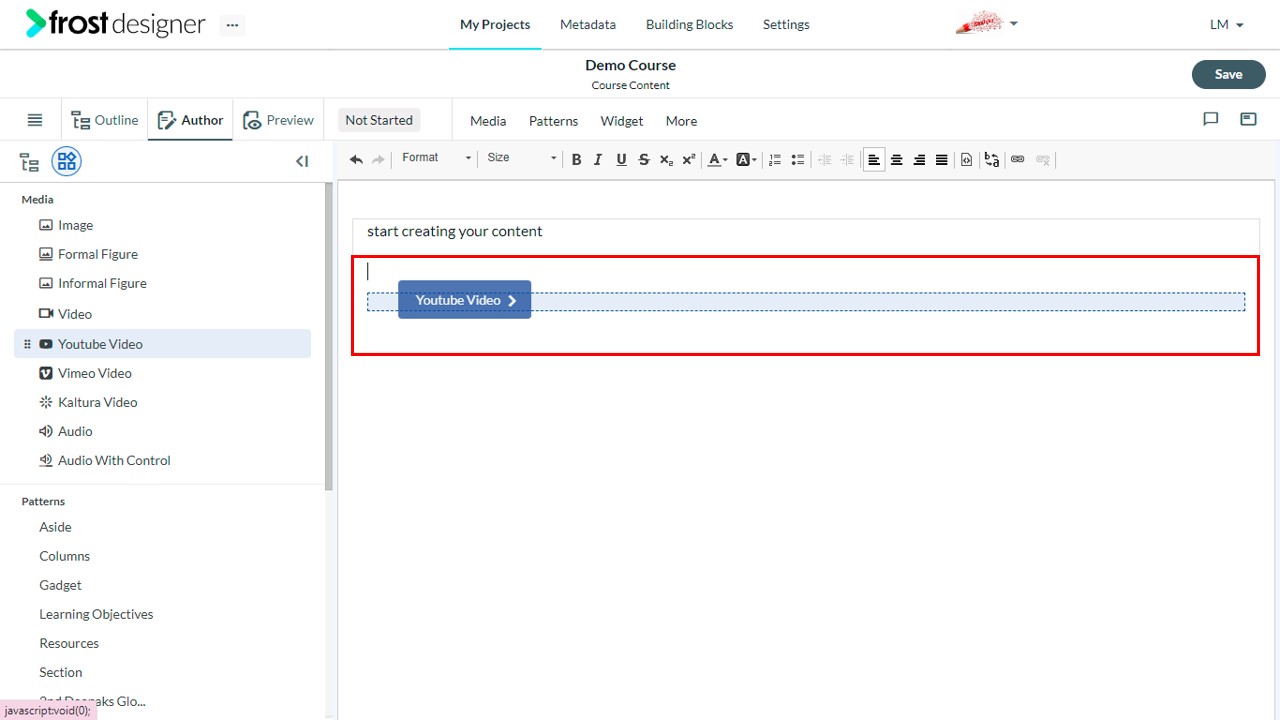Click the Not Started status button
The image size is (1280, 720).
pyautogui.click(x=379, y=120)
